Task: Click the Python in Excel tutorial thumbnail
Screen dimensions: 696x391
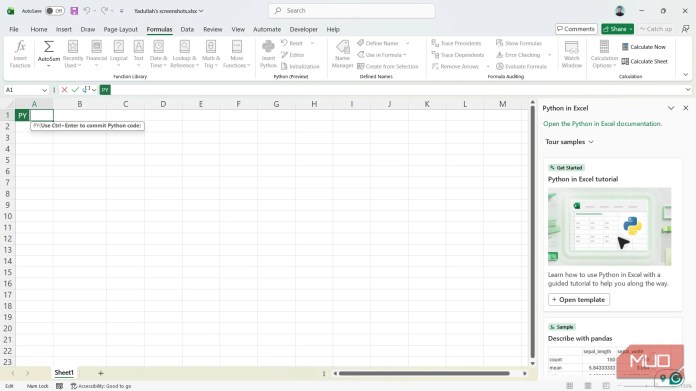Action: [x=609, y=226]
